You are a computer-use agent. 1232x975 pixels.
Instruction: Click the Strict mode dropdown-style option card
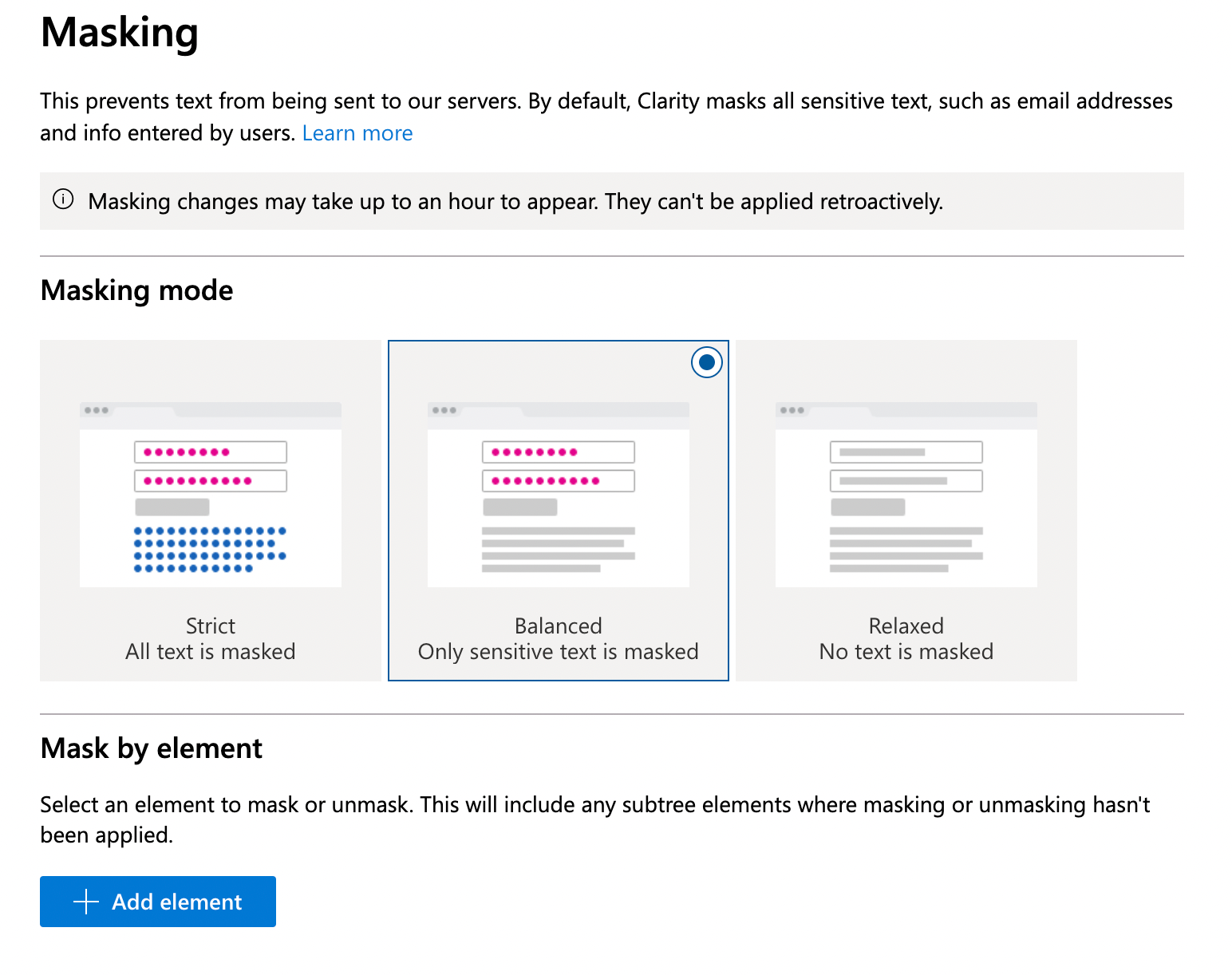(x=210, y=511)
